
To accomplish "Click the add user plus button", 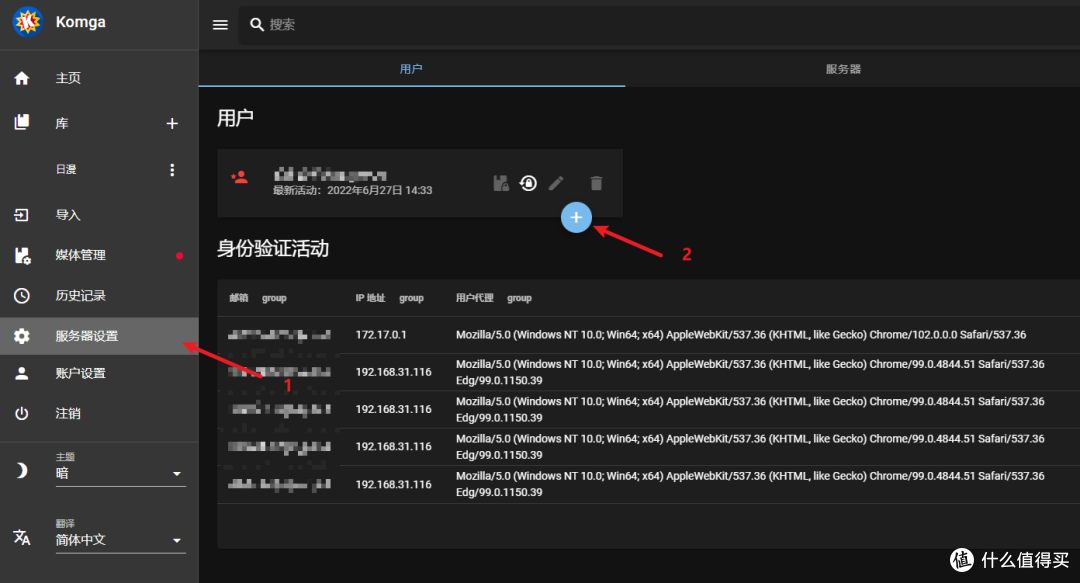I will coord(576,217).
